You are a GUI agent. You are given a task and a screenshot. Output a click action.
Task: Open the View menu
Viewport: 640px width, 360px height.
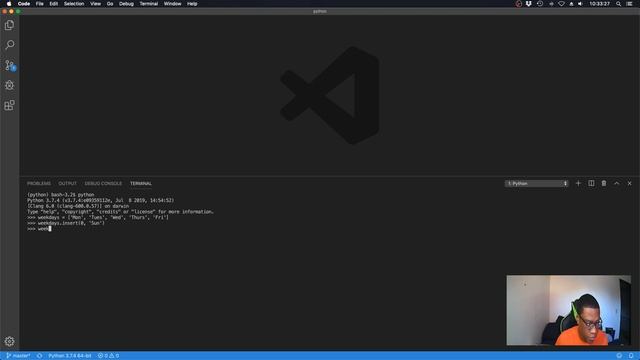coord(96,4)
